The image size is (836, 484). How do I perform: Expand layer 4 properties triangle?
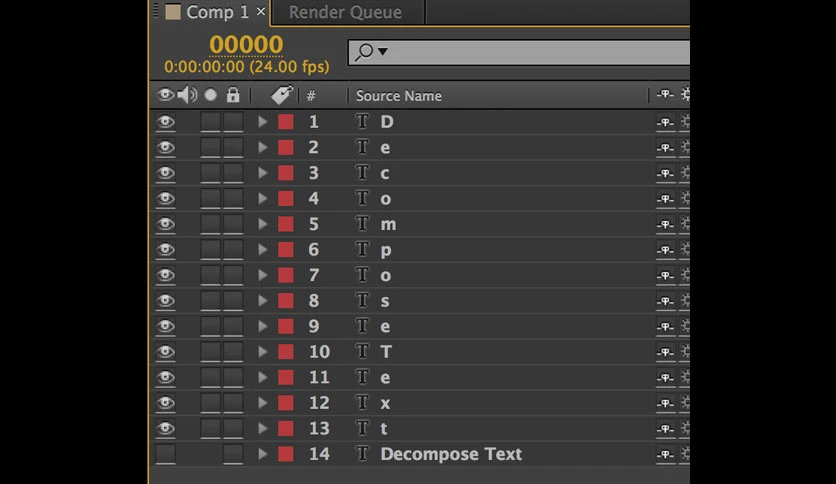click(262, 198)
